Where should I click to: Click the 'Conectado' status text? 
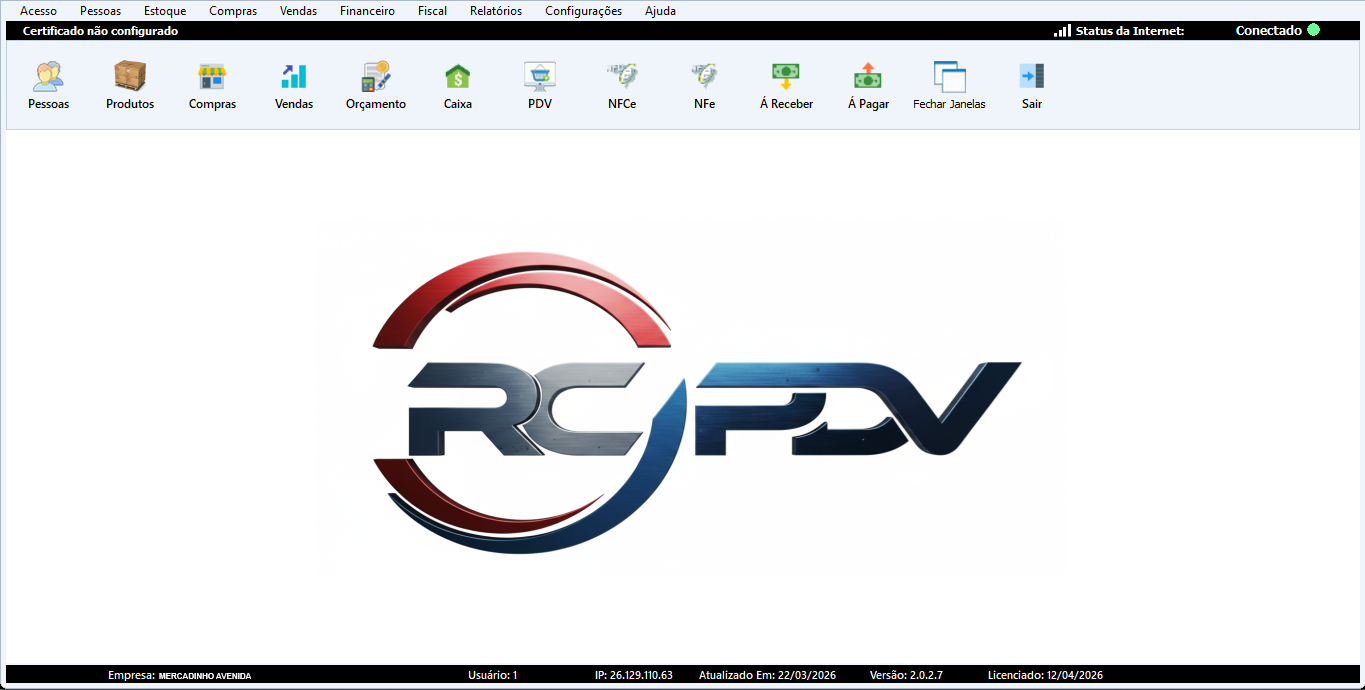(x=1269, y=30)
